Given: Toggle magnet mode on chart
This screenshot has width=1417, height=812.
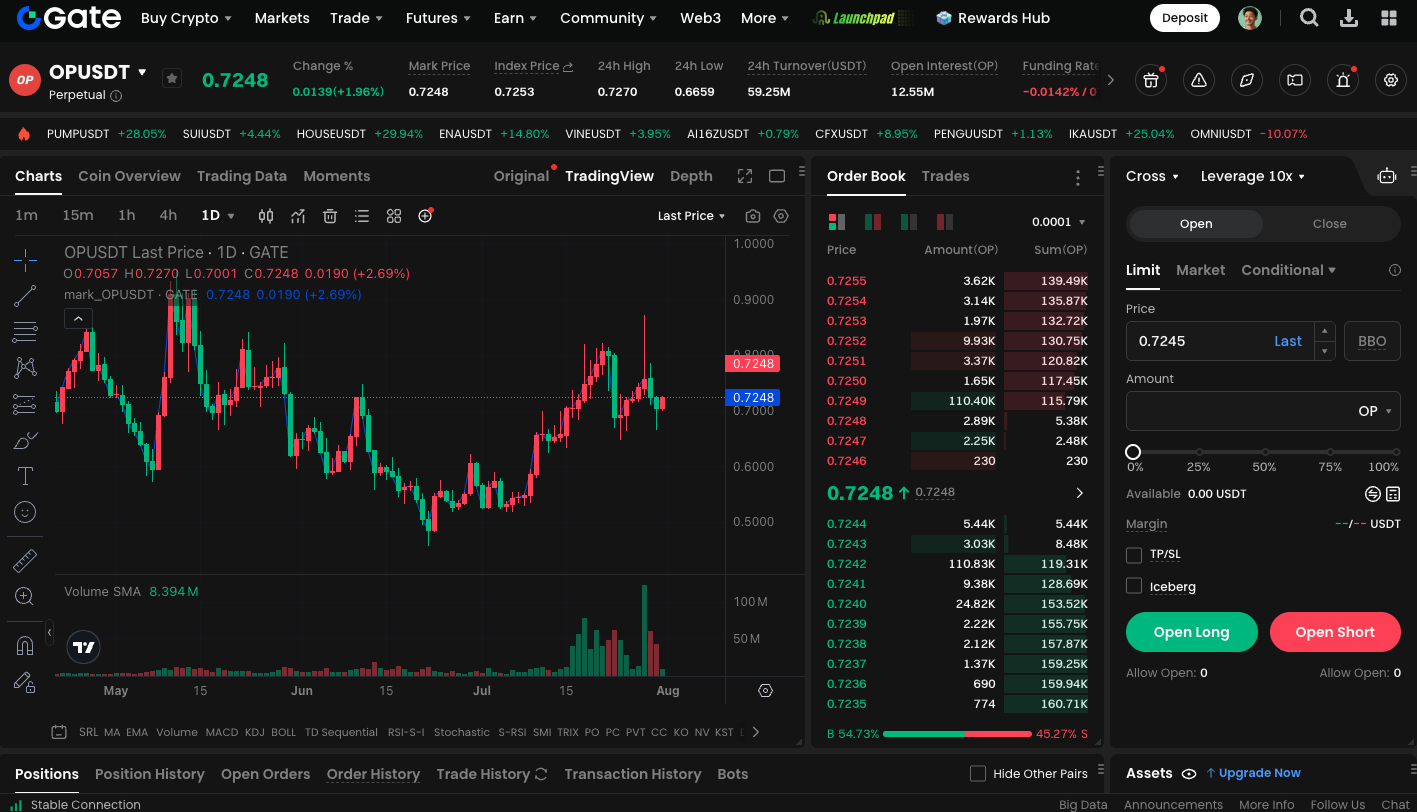Looking at the screenshot, I should (25, 646).
